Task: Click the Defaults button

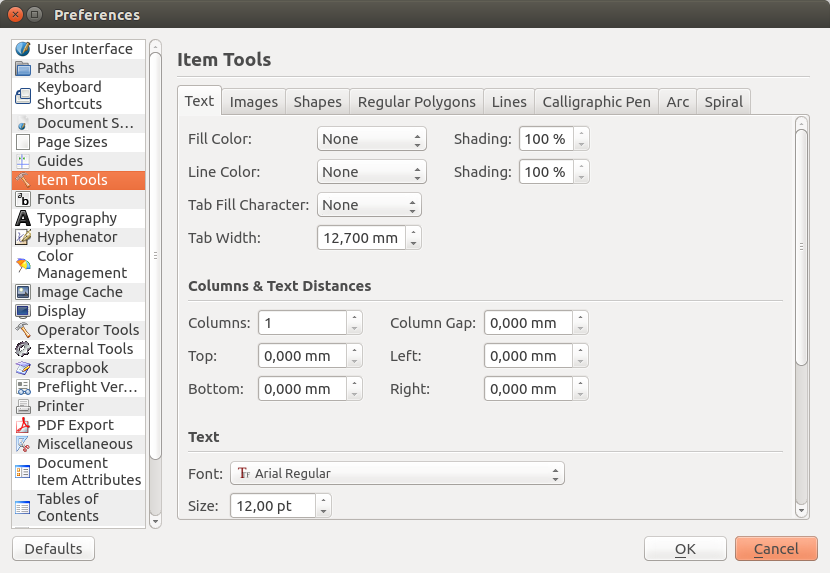Action: pos(53,549)
